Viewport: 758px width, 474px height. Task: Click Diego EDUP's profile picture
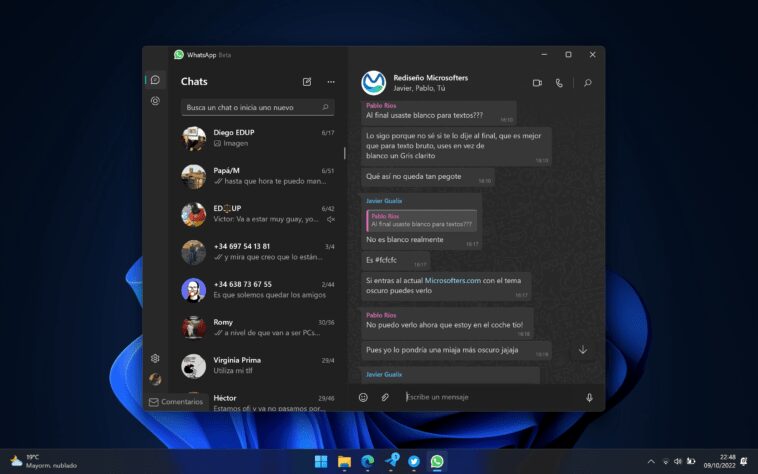(x=193, y=138)
